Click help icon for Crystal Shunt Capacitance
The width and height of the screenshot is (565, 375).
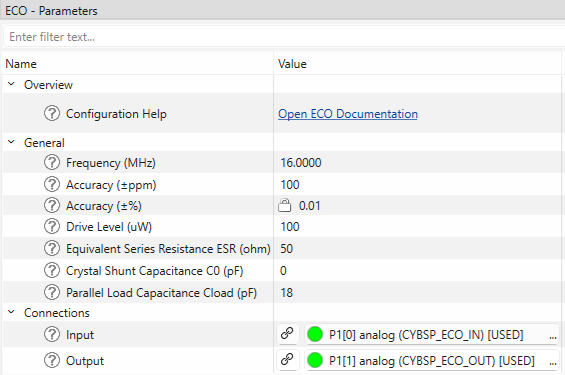coord(52,271)
